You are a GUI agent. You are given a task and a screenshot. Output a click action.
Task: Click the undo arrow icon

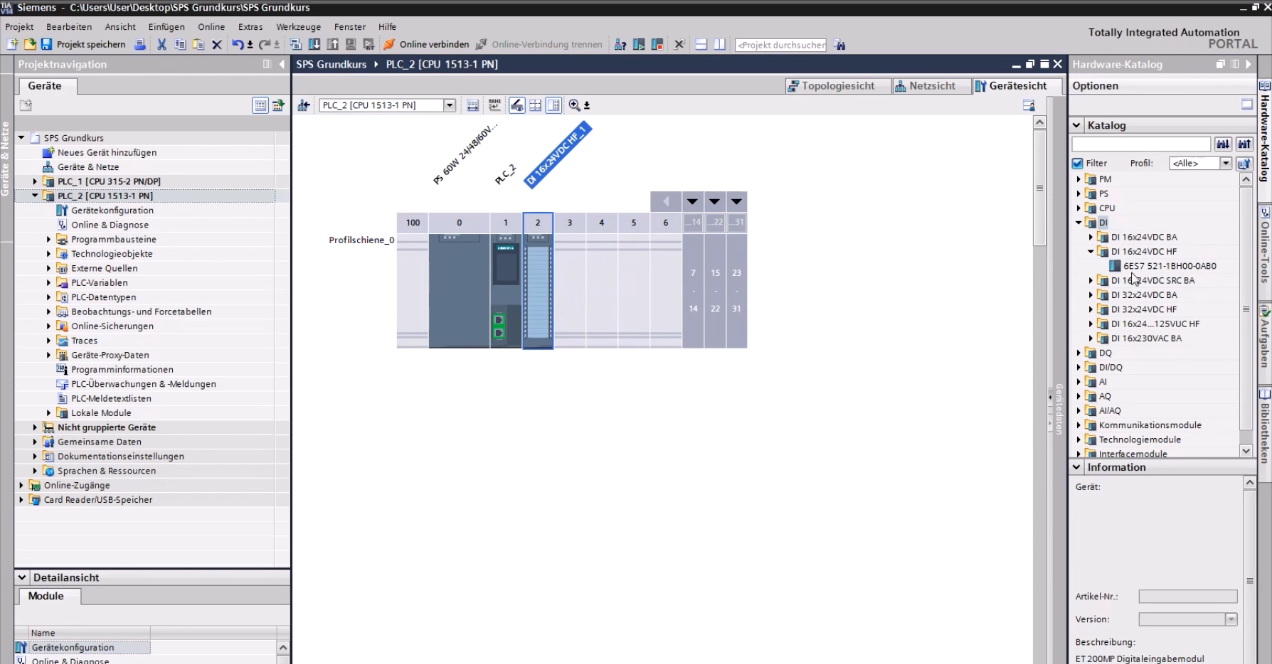click(x=237, y=45)
